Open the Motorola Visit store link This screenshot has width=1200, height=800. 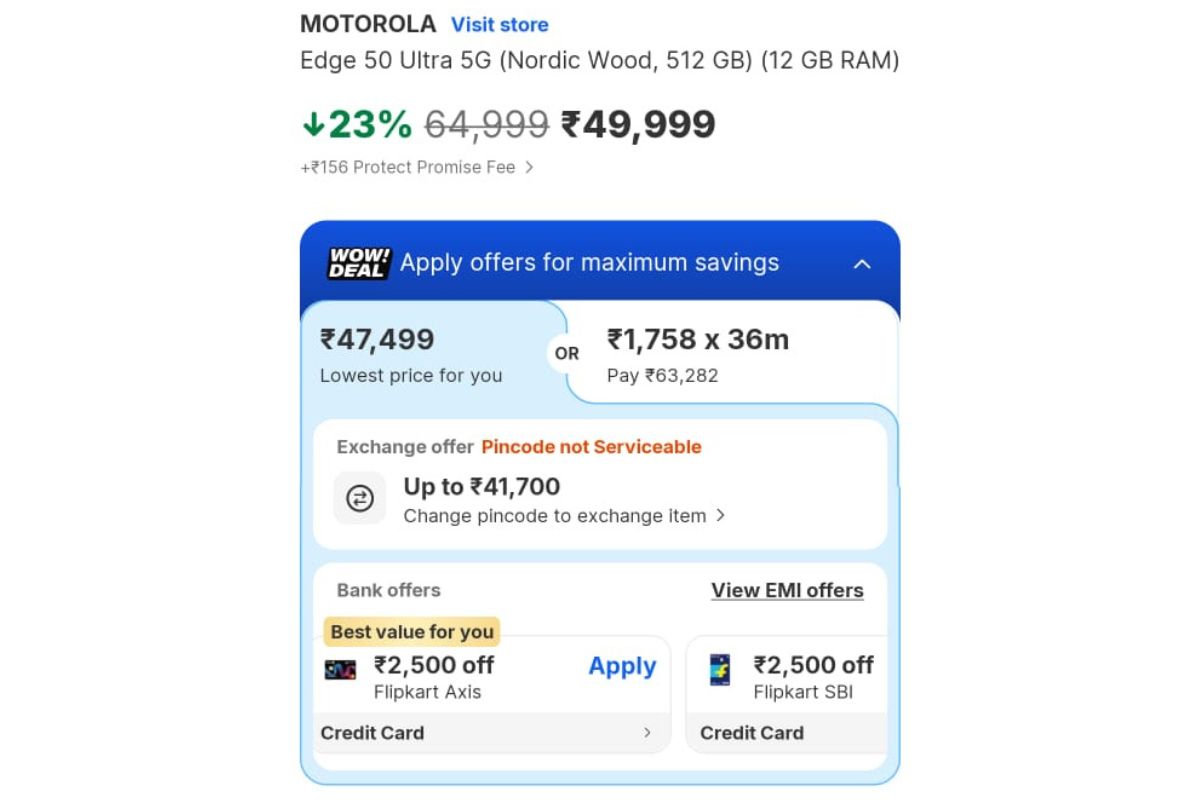point(499,24)
